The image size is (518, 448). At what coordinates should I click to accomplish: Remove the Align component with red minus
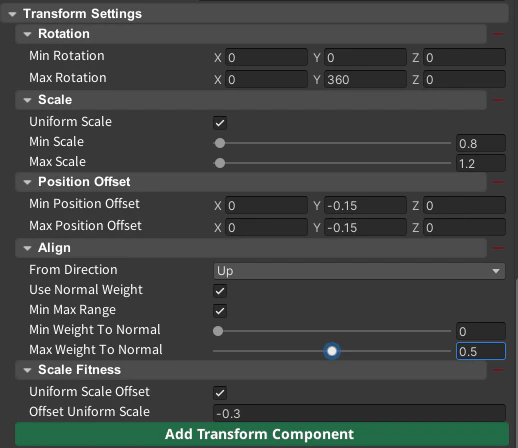(x=498, y=248)
